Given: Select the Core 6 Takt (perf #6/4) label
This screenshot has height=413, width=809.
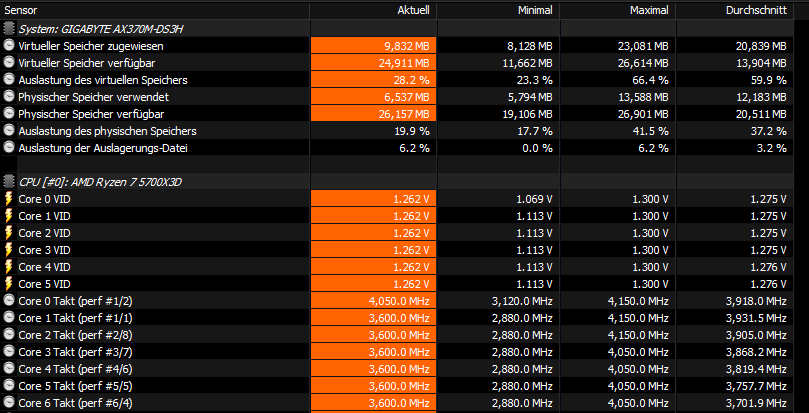Looking at the screenshot, I should 75,404.
